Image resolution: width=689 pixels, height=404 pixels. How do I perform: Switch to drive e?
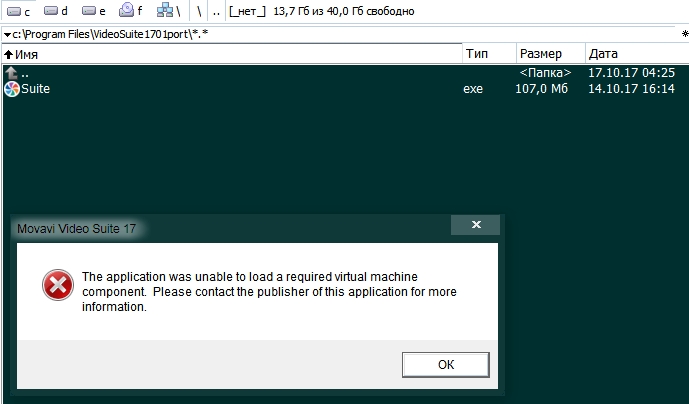pos(94,11)
